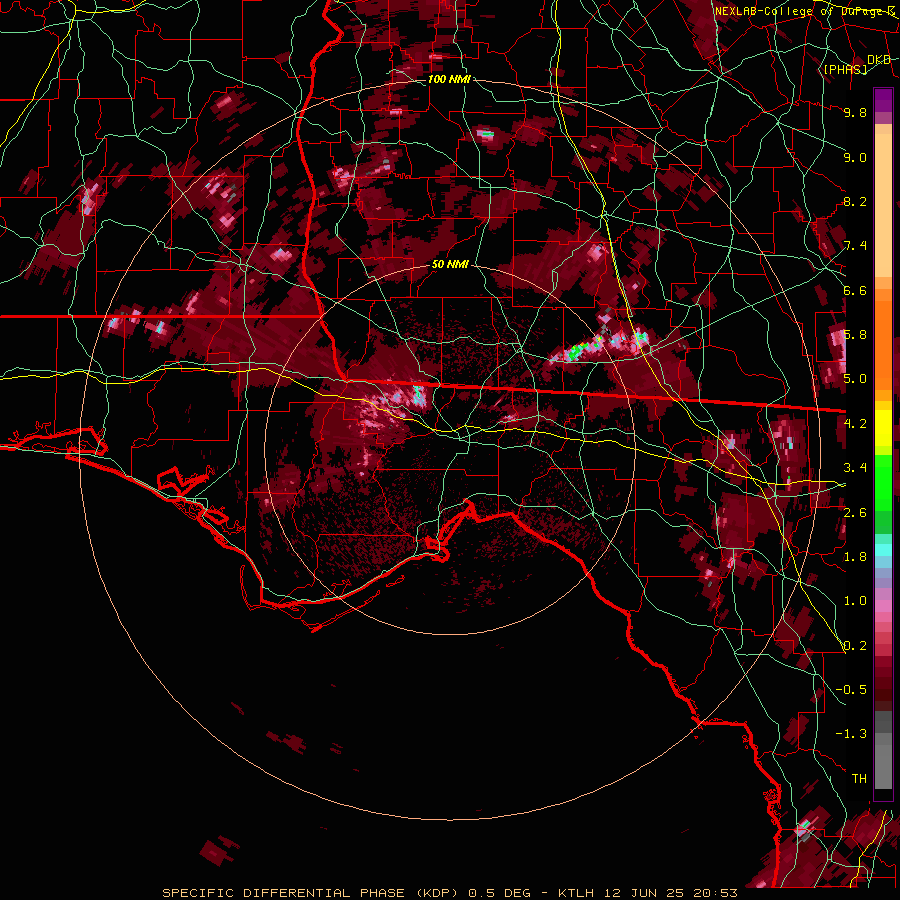Pick the yellow segment of the color bar
Screen dimensions: 900x900
(x=883, y=428)
